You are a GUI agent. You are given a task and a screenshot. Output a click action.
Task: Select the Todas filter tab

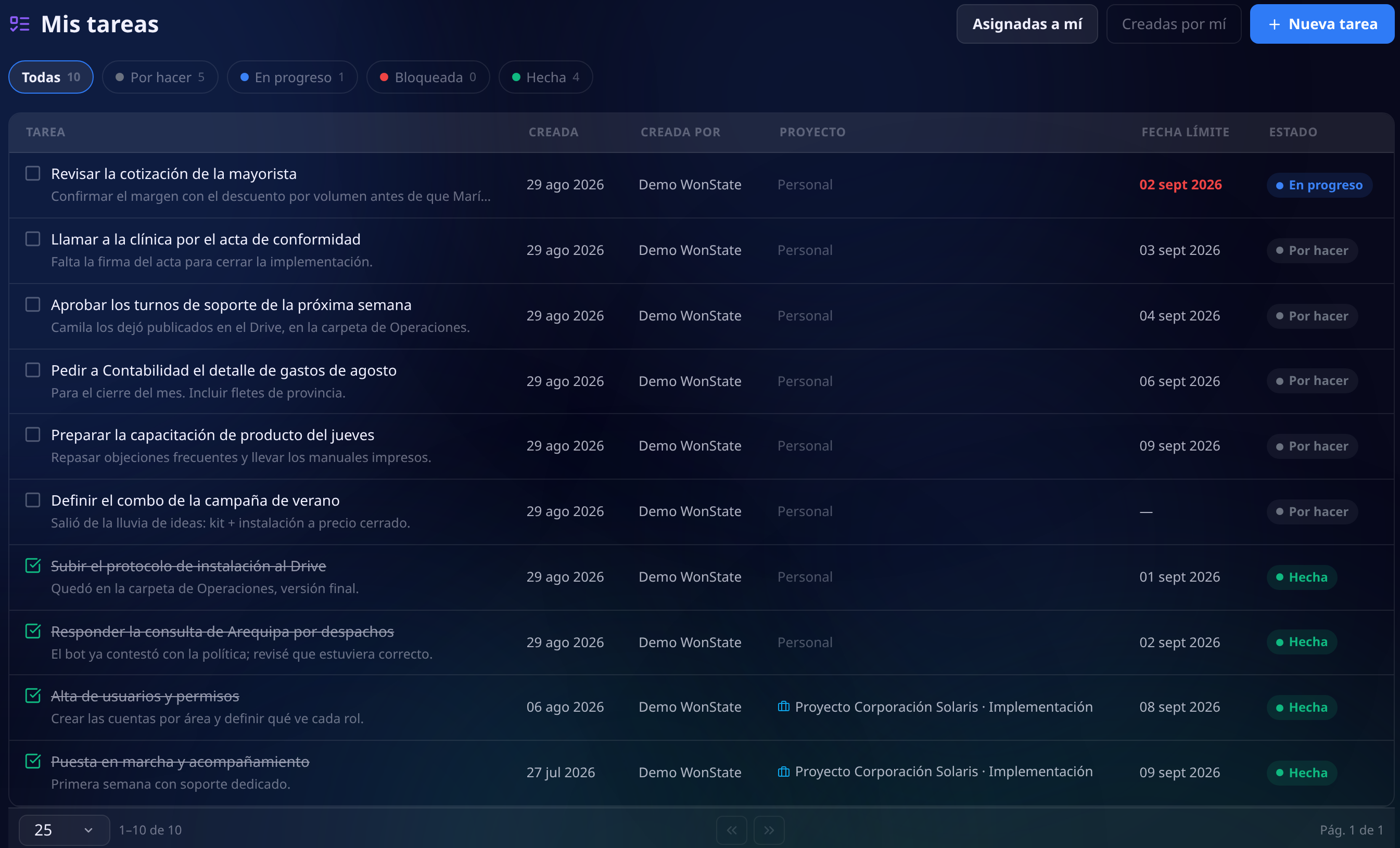51,77
